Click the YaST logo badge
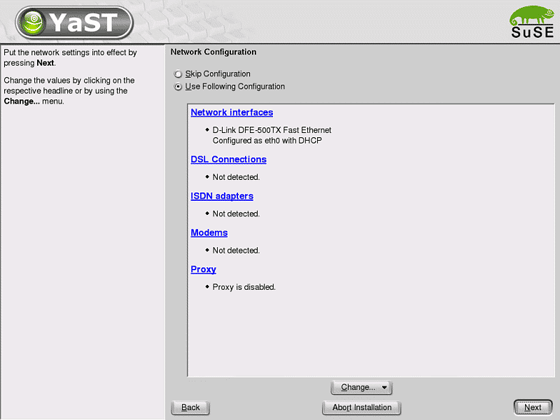Viewport: 560px width, 420px height. [74, 22]
